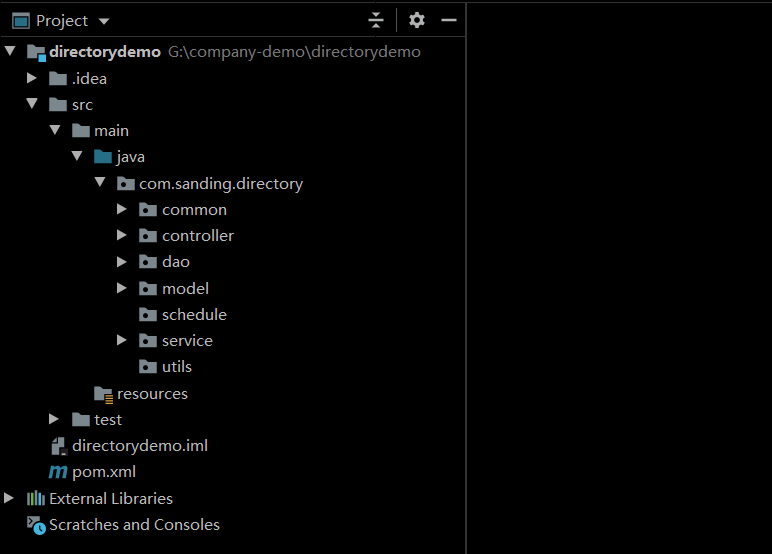Click the directorydemo.iml file icon
772x554 pixels.
[x=59, y=446]
